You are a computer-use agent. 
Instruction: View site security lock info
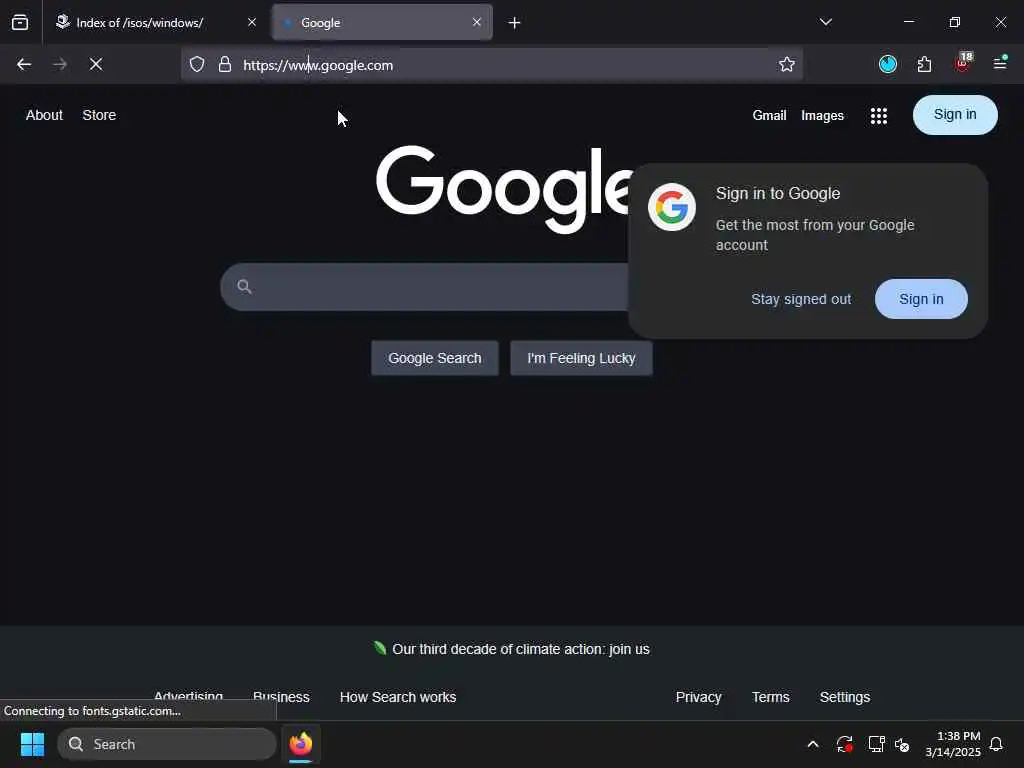coord(225,64)
